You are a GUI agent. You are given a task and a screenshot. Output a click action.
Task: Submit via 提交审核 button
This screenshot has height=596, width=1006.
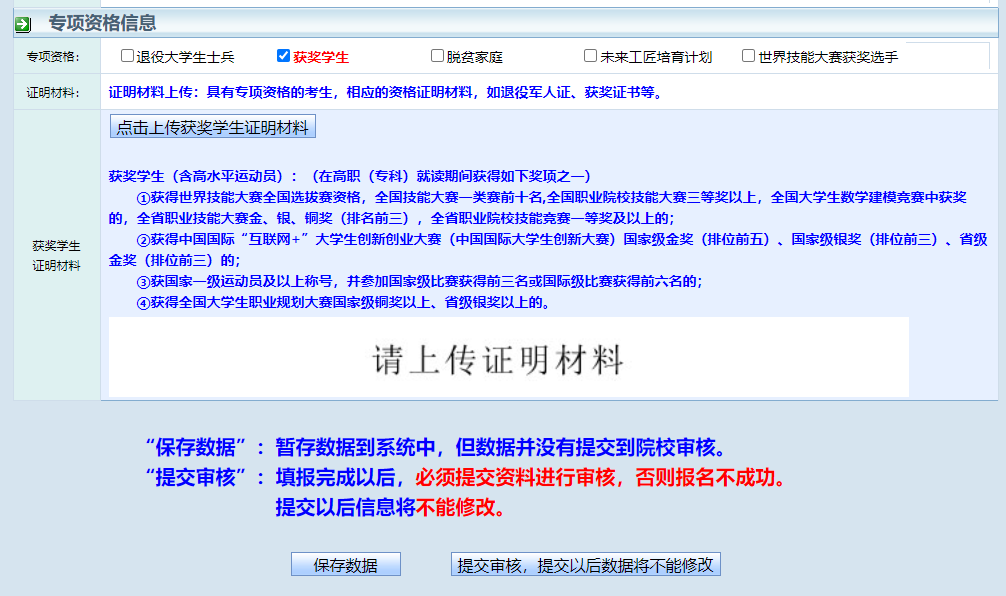click(x=585, y=565)
